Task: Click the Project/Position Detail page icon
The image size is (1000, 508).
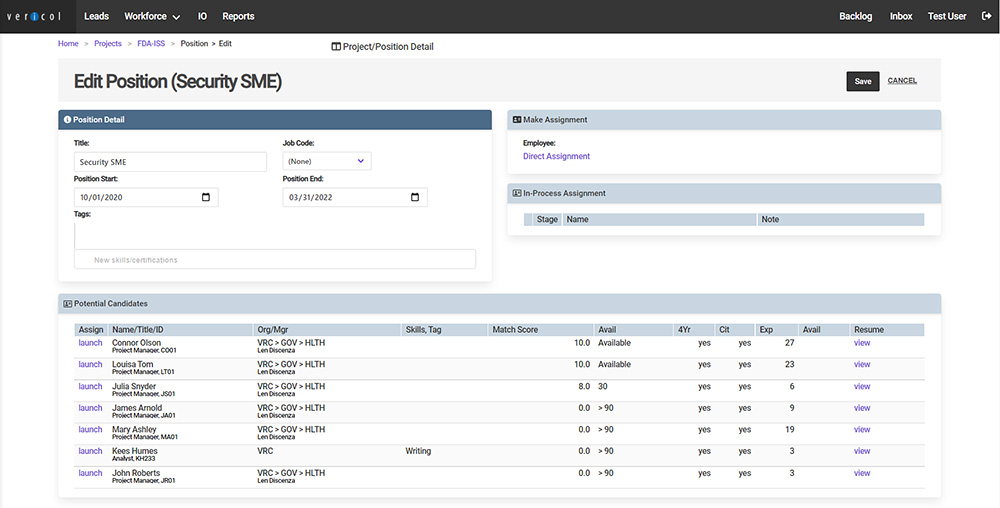Action: 336,47
